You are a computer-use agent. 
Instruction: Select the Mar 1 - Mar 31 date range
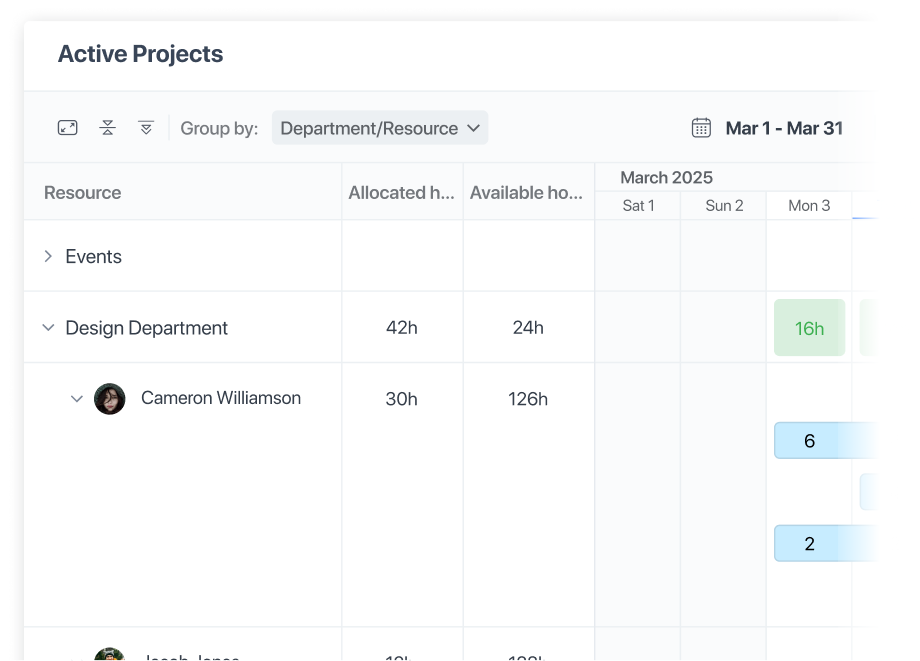(x=784, y=128)
